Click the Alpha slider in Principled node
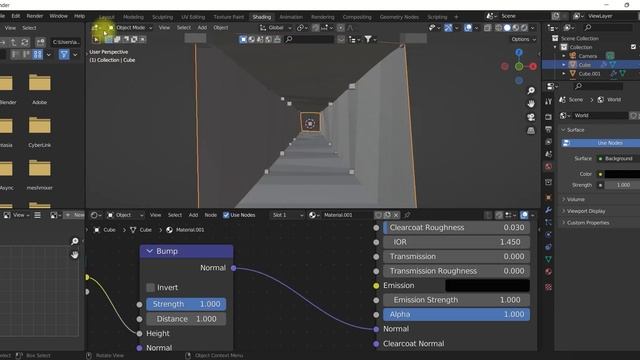The image size is (640, 360). pos(456,314)
